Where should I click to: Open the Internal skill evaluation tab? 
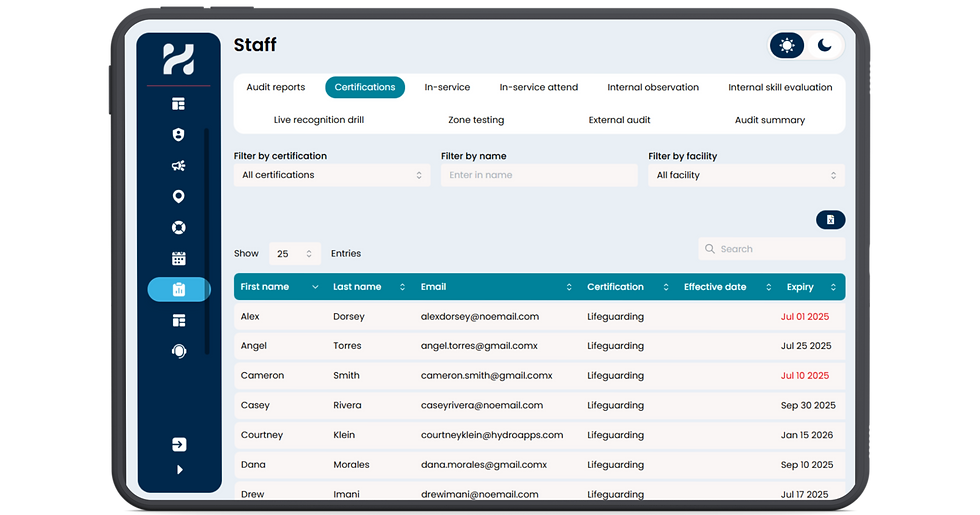[x=780, y=88]
